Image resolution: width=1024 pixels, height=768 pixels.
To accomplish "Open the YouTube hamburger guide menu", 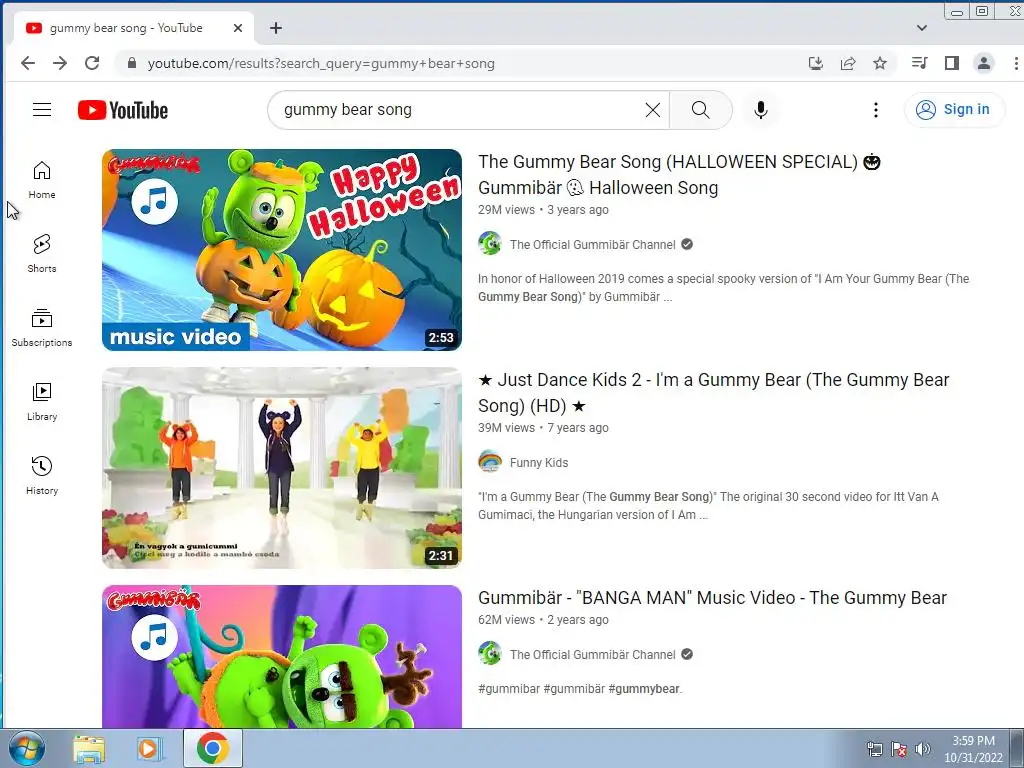I will click(x=42, y=110).
